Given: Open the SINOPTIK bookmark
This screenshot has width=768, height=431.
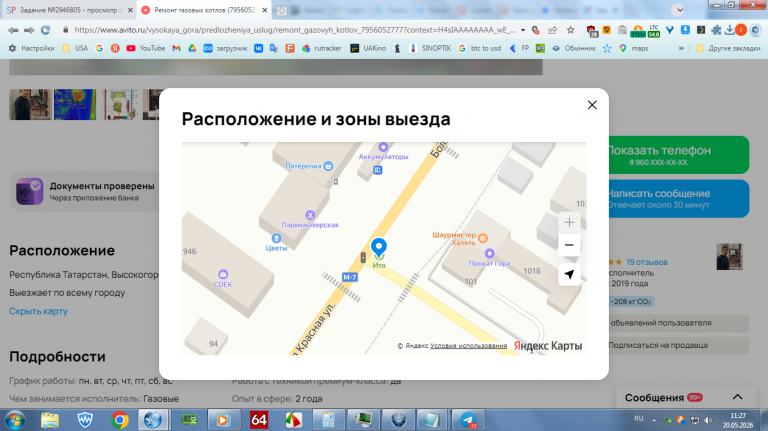Looking at the screenshot, I should click(x=431, y=48).
